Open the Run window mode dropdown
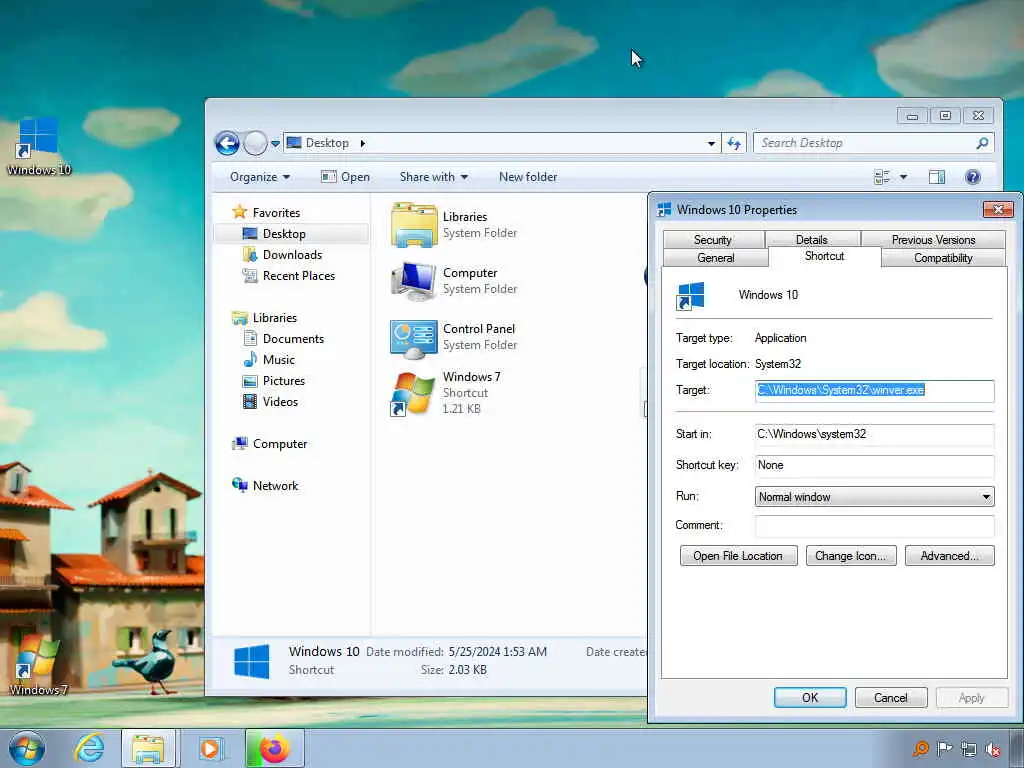Image resolution: width=1024 pixels, height=768 pixels. 874,496
